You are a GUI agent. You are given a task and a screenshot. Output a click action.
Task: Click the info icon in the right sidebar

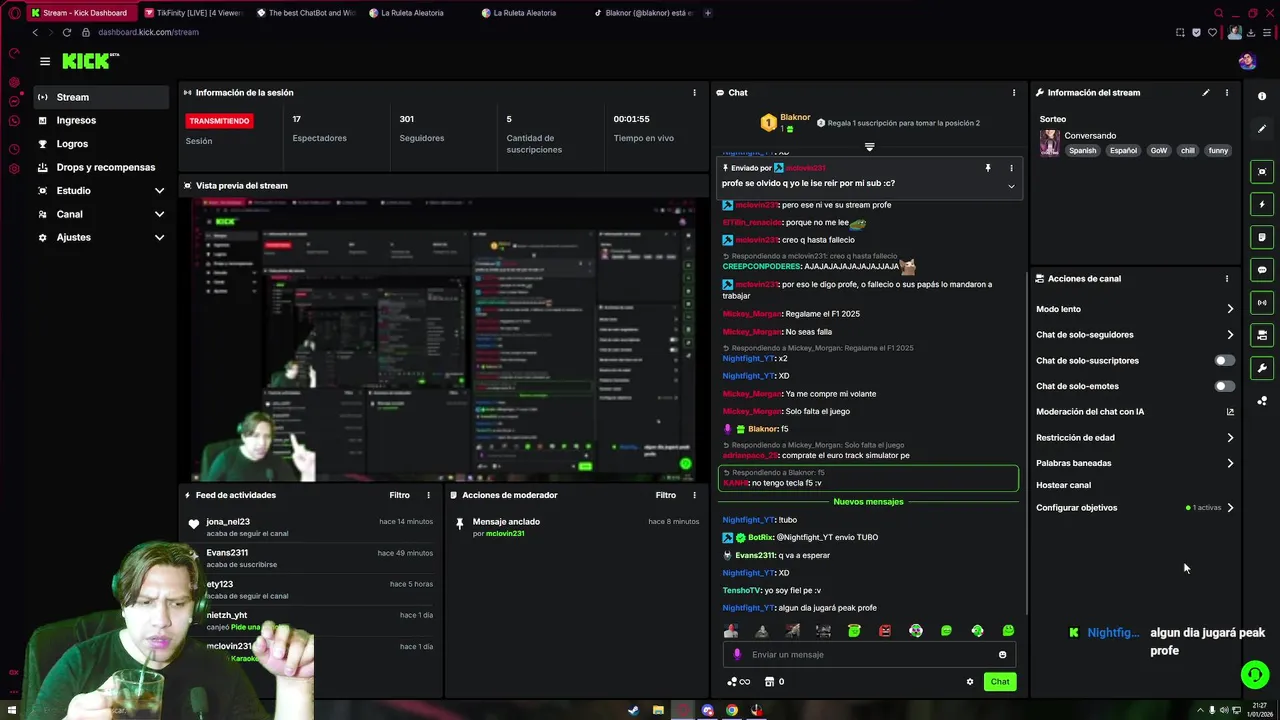click(x=1262, y=96)
